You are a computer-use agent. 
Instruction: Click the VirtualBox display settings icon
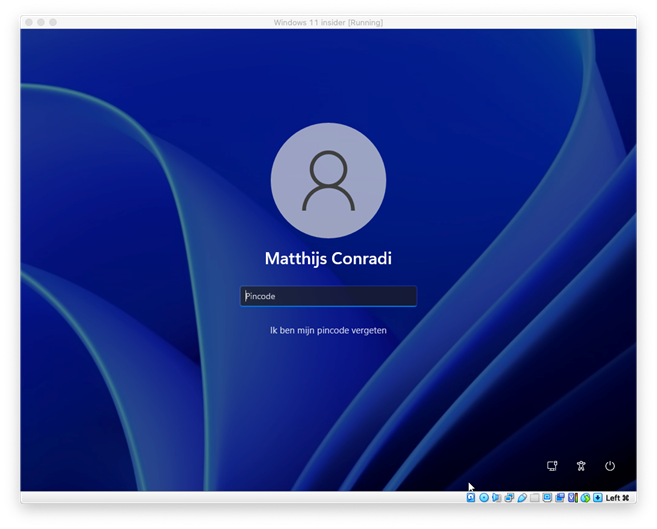[x=547, y=498]
